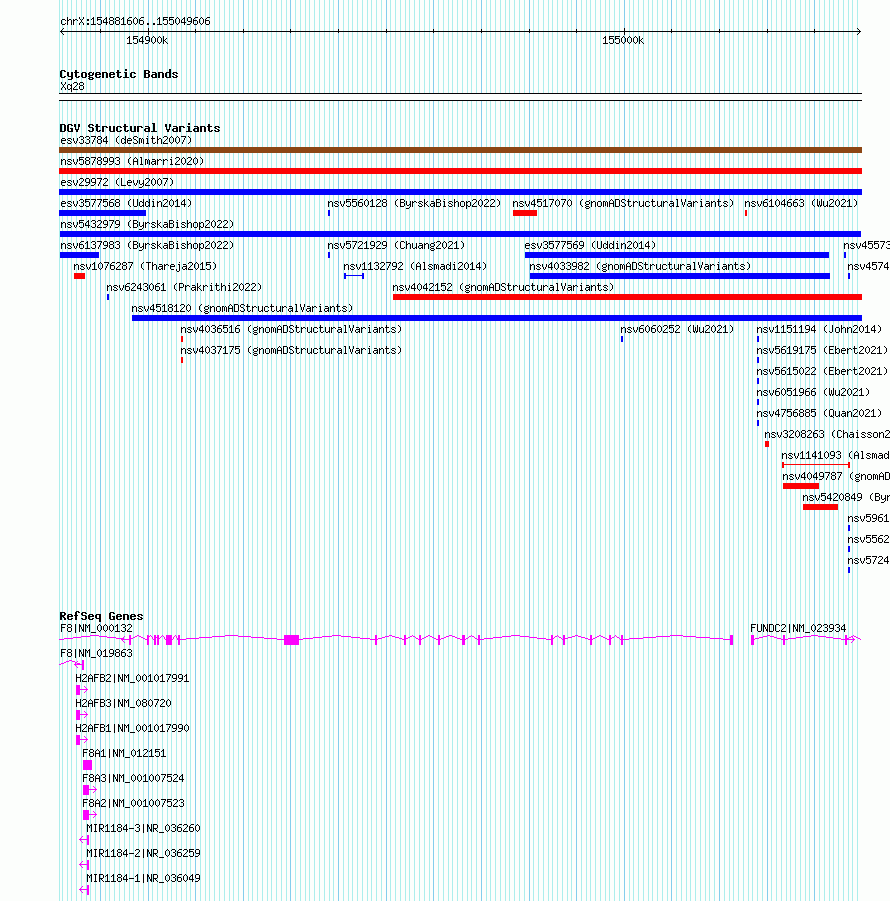Image resolution: width=890 pixels, height=901 pixels.
Task: Click nsv1141093 Alsmadi variant label
Action: tap(835, 456)
